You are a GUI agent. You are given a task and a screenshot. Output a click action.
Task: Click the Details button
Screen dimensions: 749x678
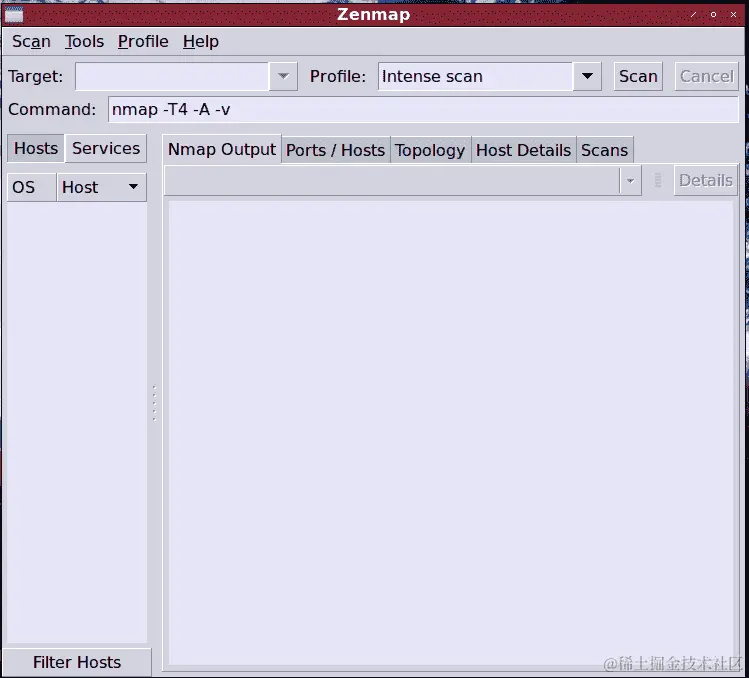click(706, 180)
